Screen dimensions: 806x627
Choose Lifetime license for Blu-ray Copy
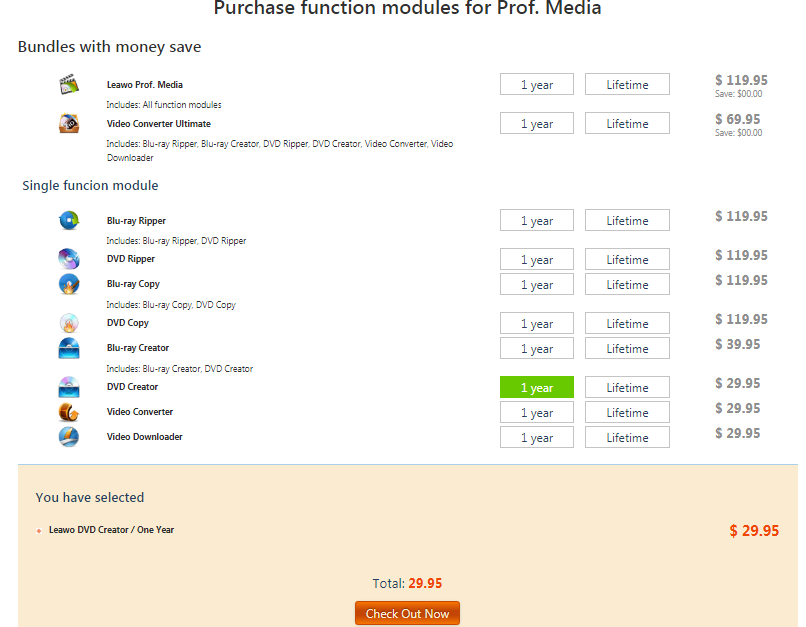point(627,284)
